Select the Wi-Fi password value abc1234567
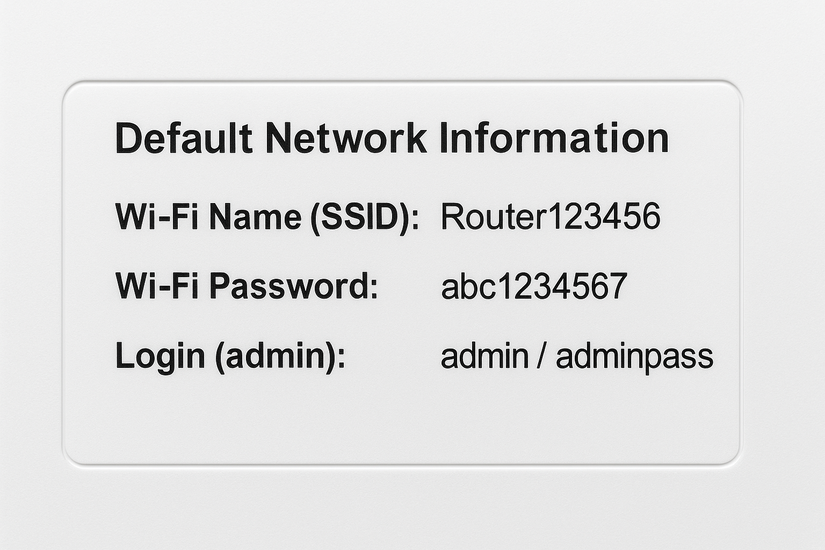Image resolution: width=825 pixels, height=550 pixels. coord(533,287)
